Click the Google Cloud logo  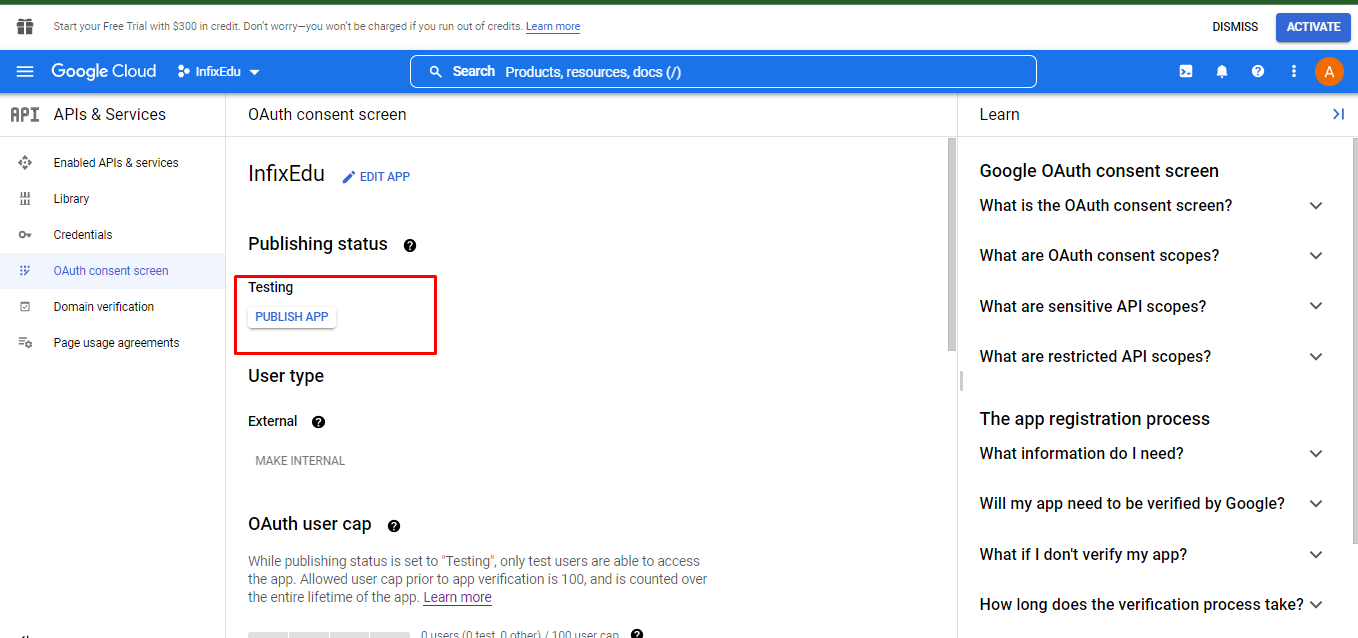pos(104,71)
